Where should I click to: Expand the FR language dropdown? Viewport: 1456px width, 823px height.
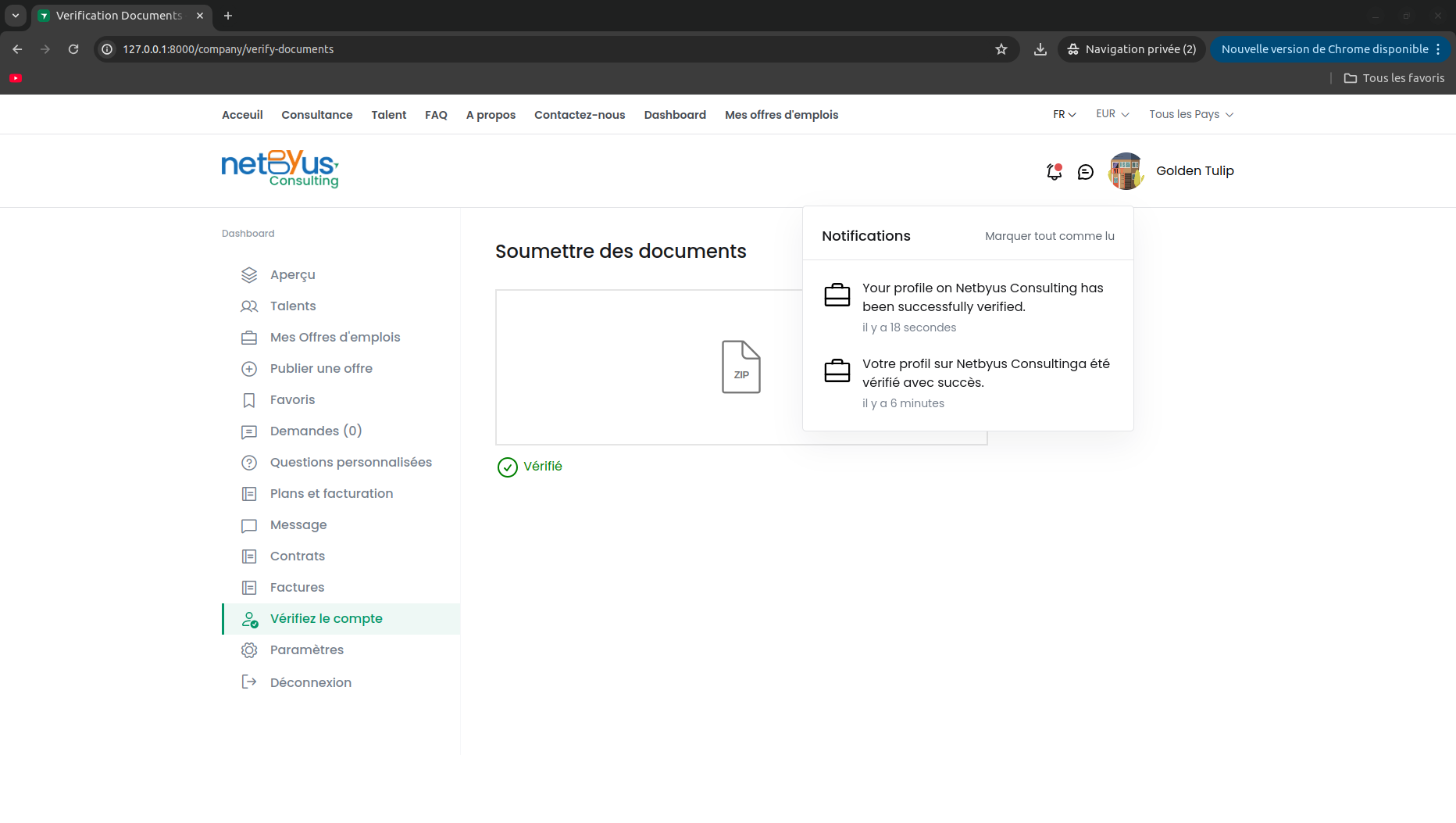(x=1065, y=114)
